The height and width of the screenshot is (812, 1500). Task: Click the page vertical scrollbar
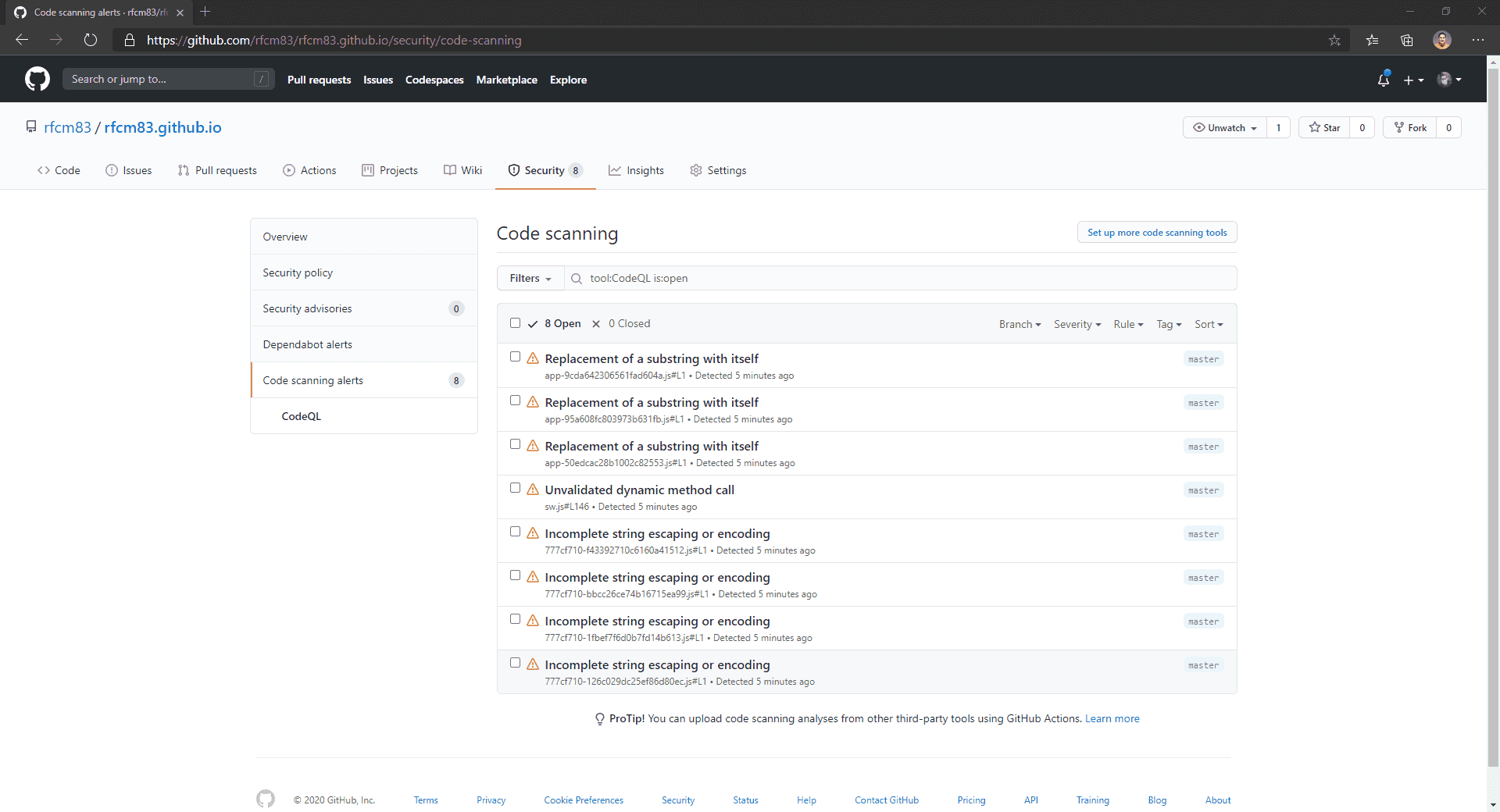[1493, 418]
